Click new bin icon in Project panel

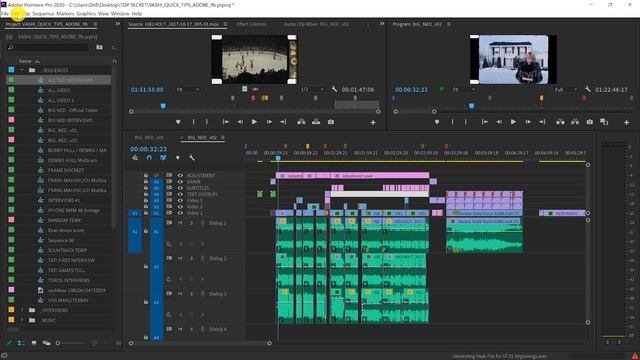click(x=99, y=47)
